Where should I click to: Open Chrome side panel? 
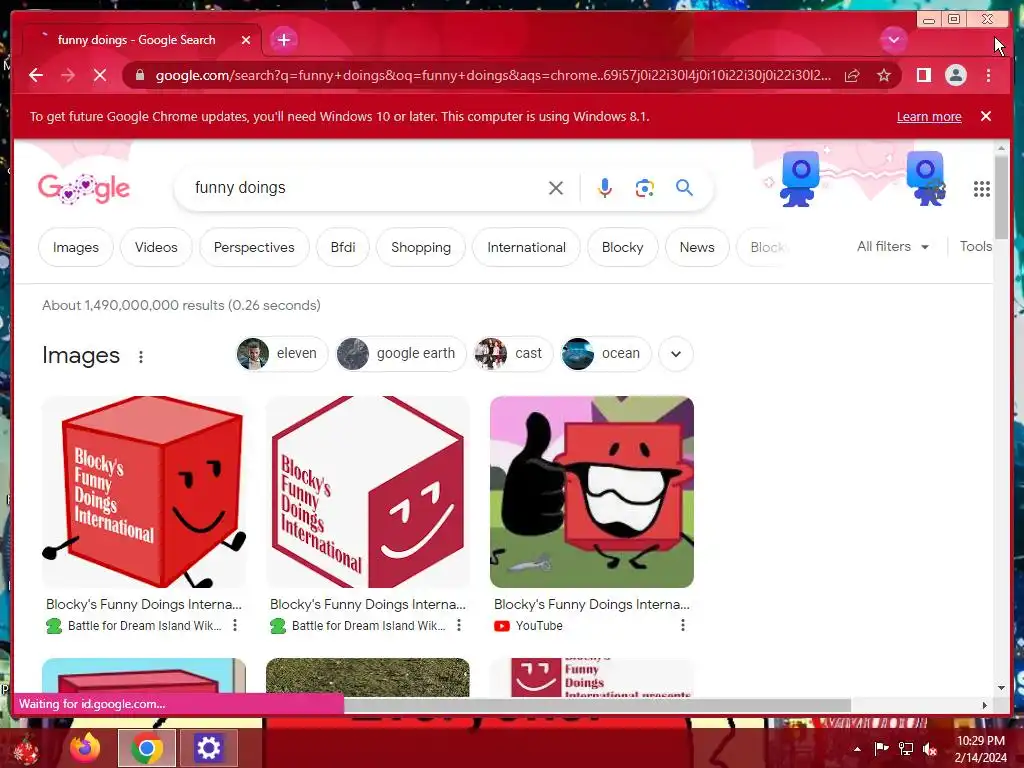tap(923, 75)
